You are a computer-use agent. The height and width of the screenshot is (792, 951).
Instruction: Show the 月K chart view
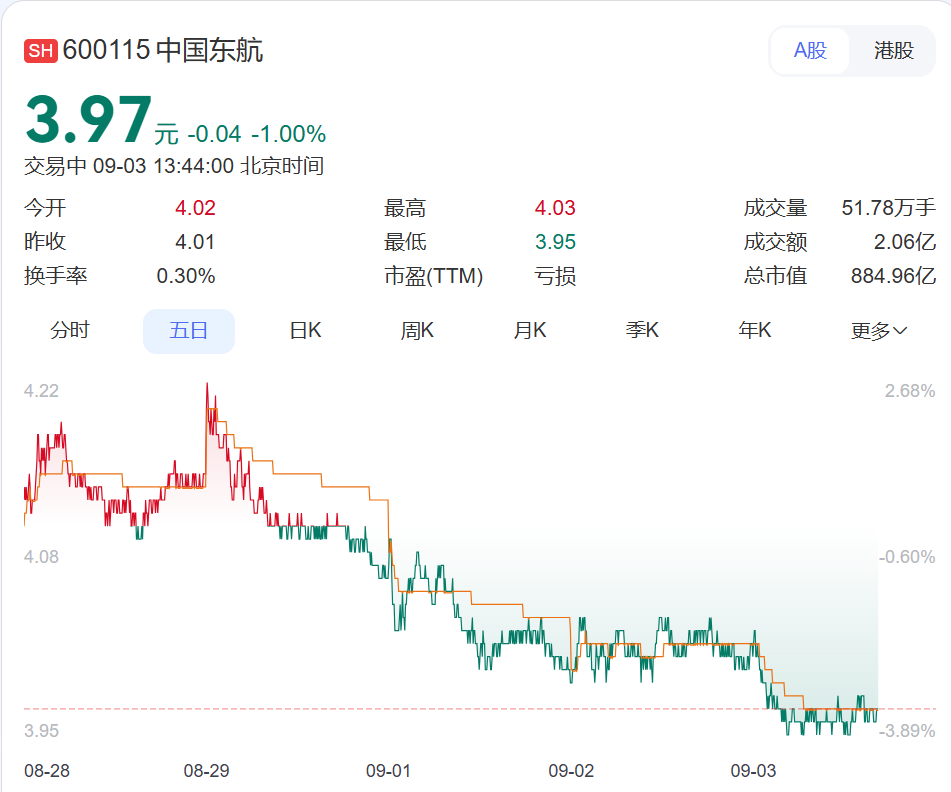530,331
